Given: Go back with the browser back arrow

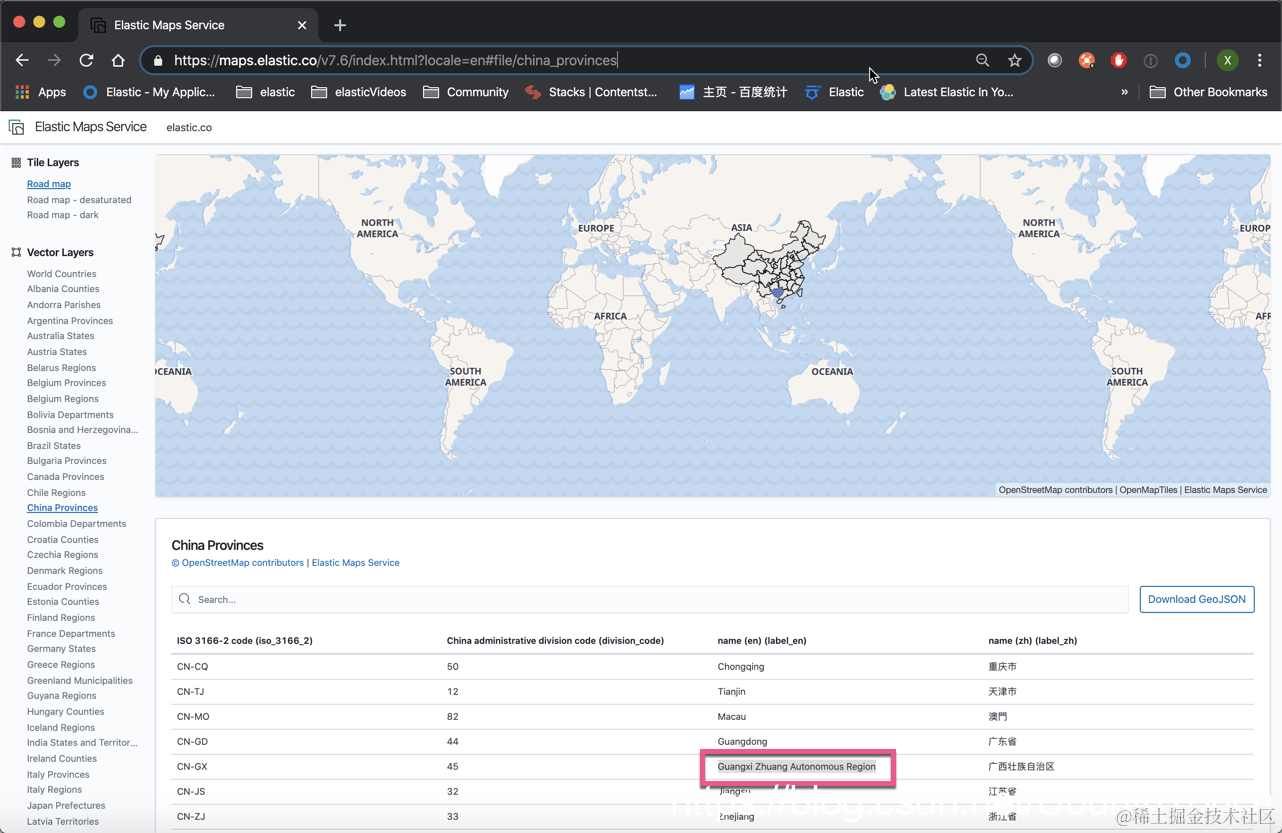Looking at the screenshot, I should (22, 60).
